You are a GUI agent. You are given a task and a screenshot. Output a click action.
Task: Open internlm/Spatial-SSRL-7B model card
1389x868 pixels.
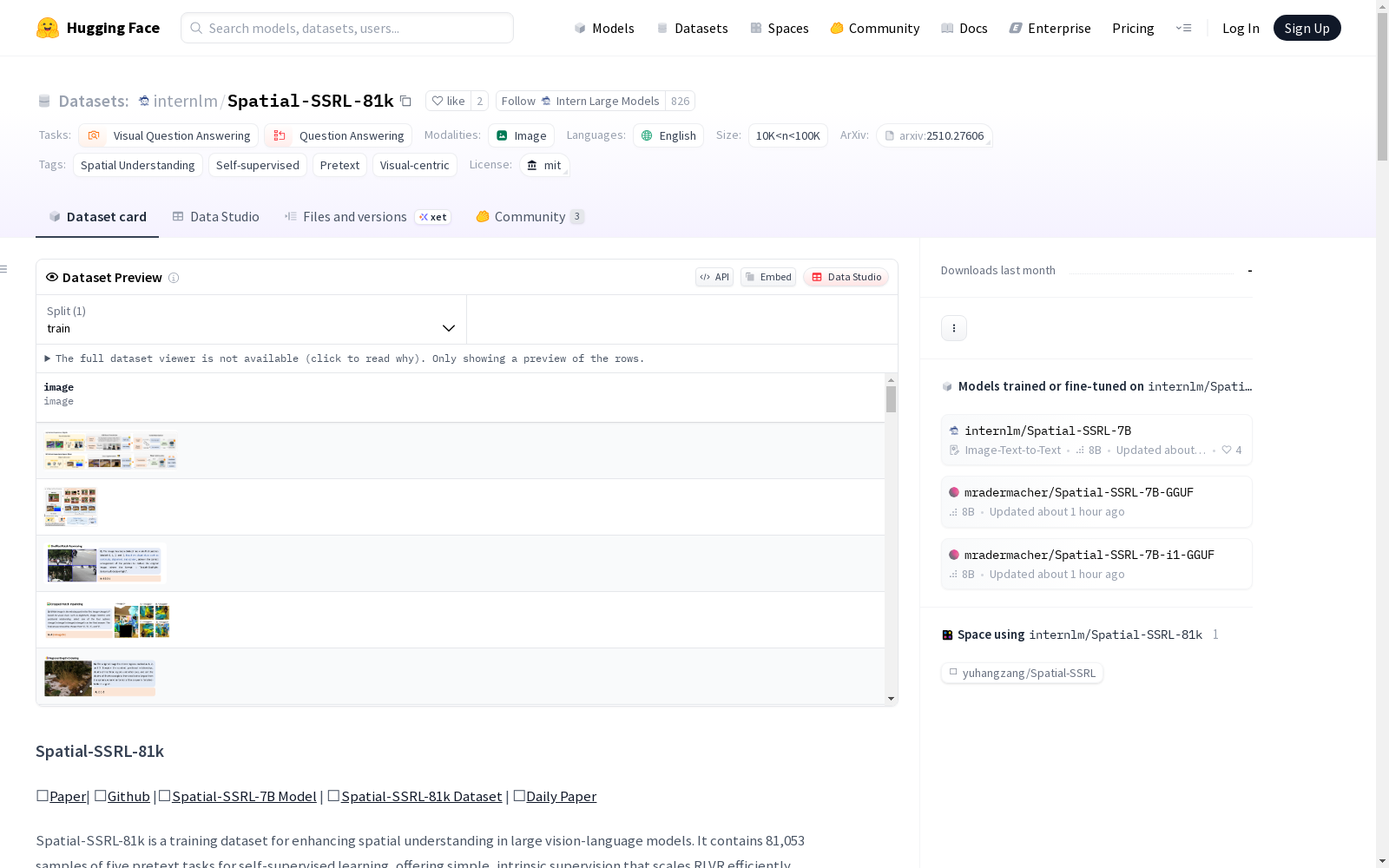coord(1096,439)
